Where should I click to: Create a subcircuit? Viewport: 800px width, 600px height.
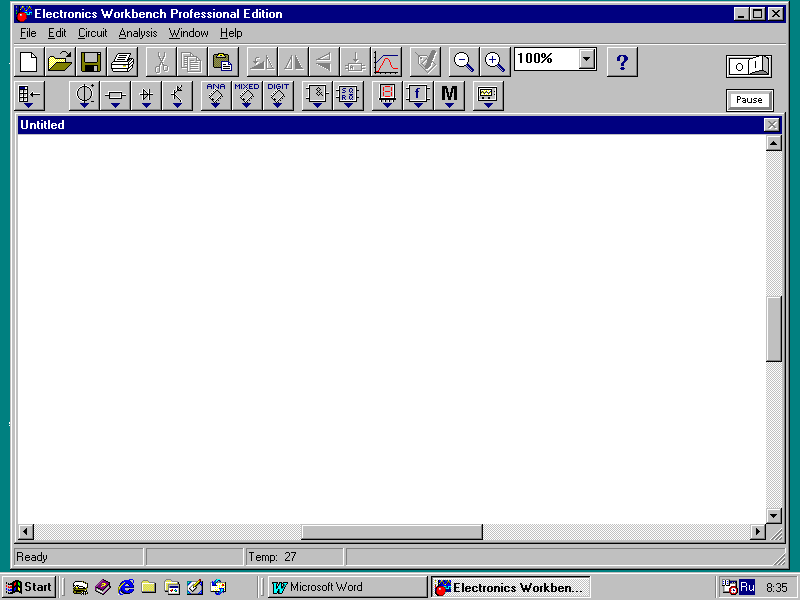(x=355, y=62)
